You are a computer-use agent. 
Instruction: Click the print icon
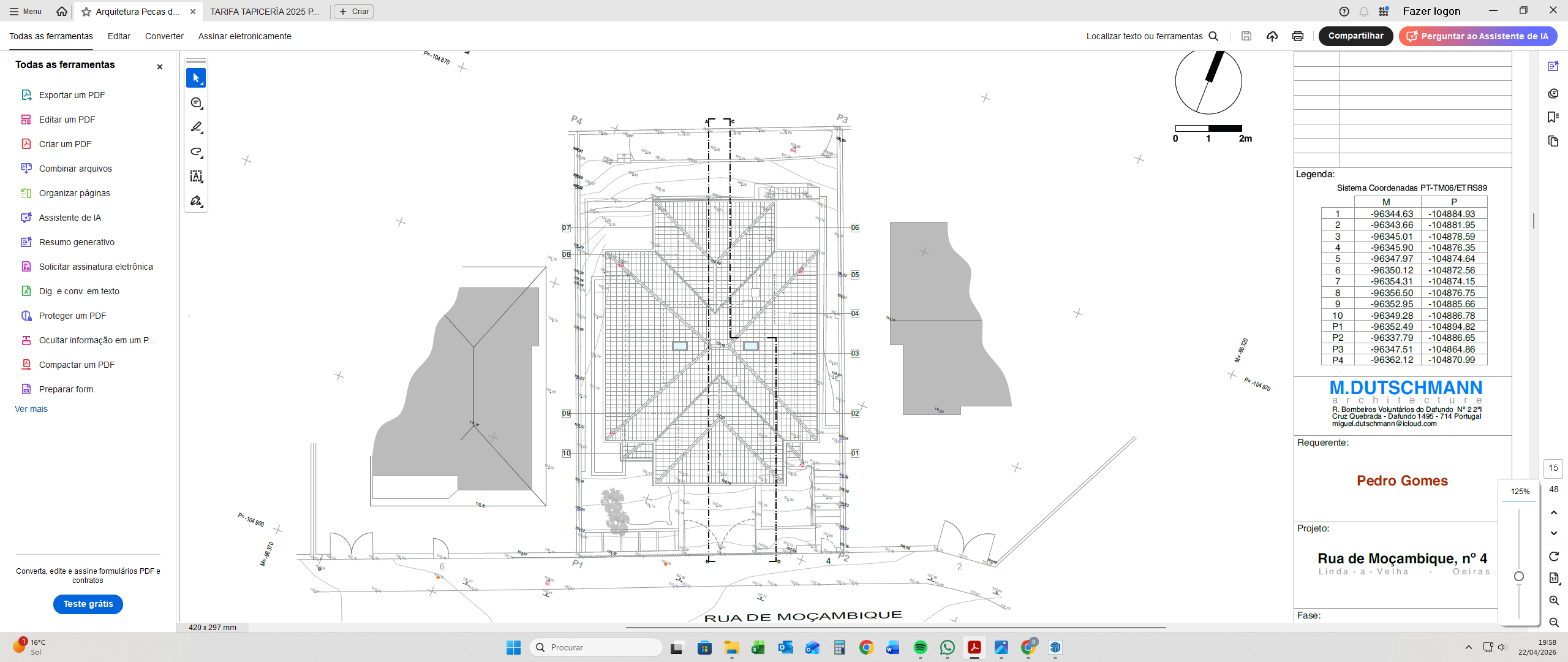[x=1297, y=36]
